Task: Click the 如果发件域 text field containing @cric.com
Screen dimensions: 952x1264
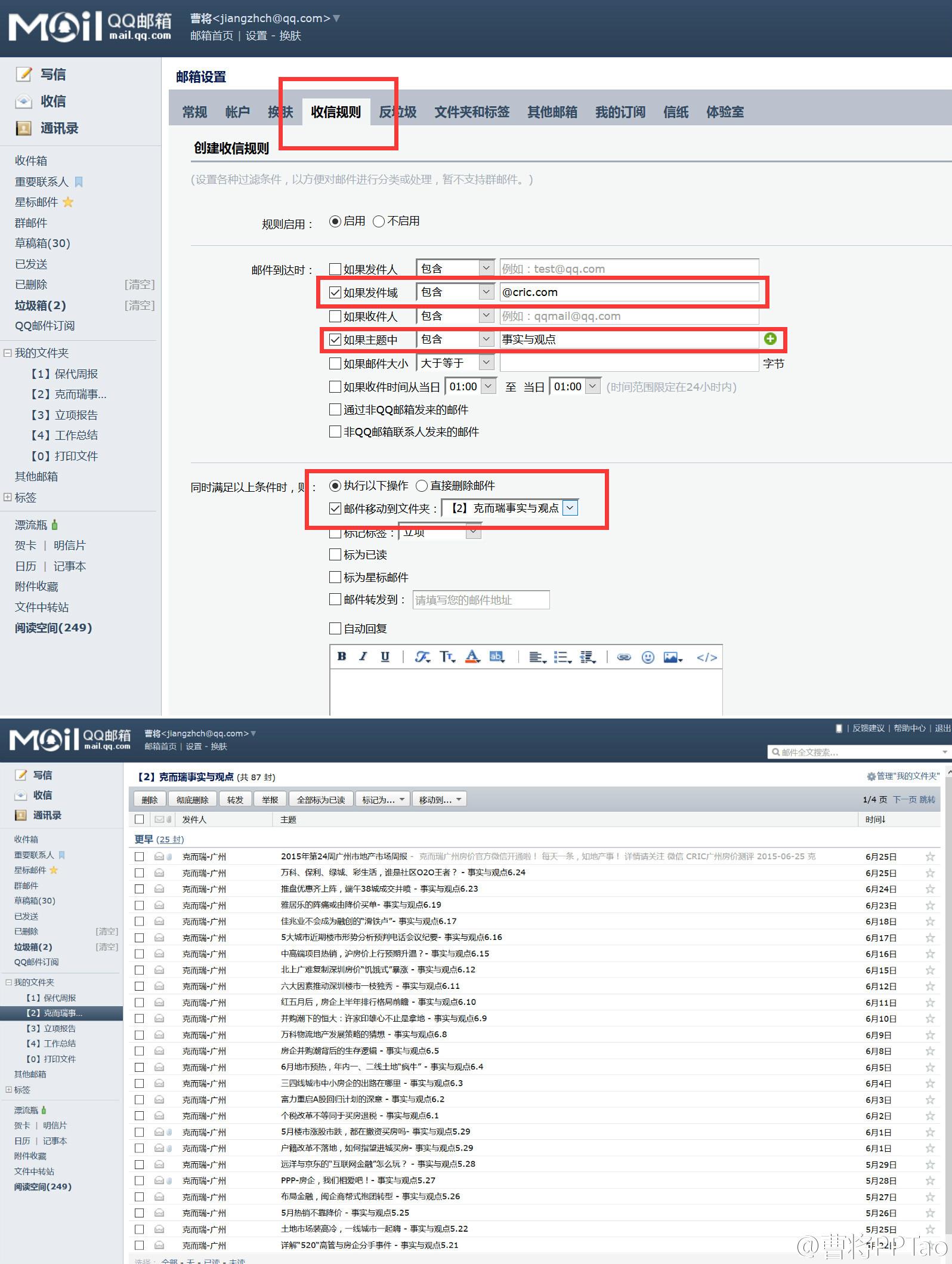Action: point(629,292)
